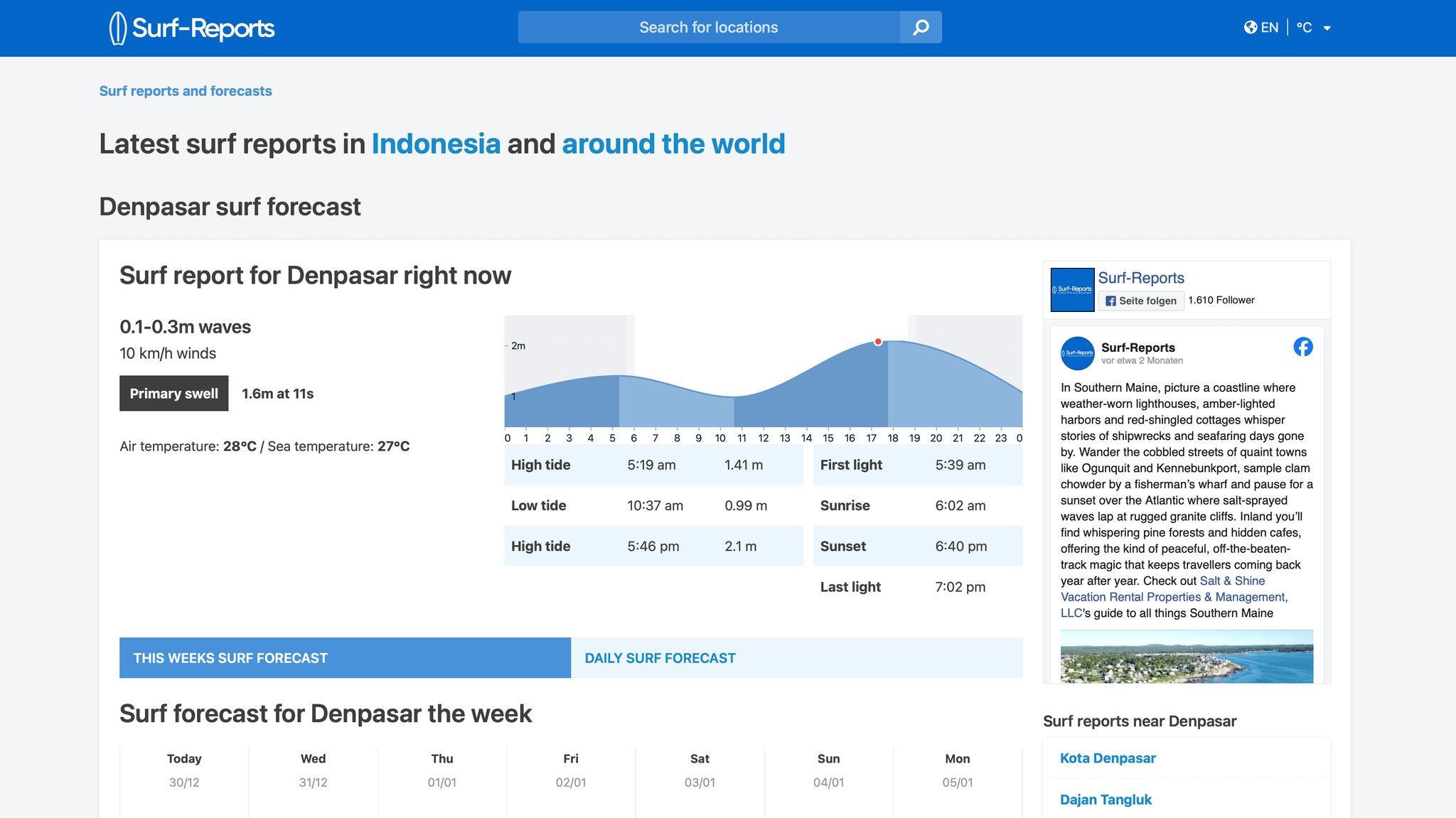Click the magnifying glass search button
The width and height of the screenshot is (1456, 818).
pyautogui.click(x=921, y=27)
